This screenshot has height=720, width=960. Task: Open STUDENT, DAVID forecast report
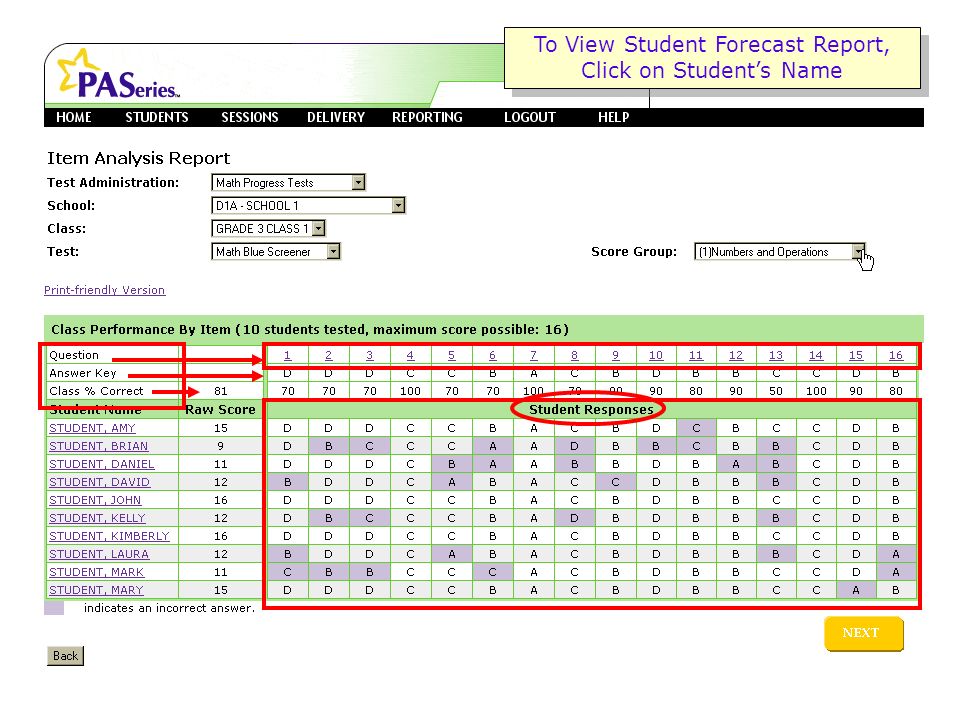[99, 482]
